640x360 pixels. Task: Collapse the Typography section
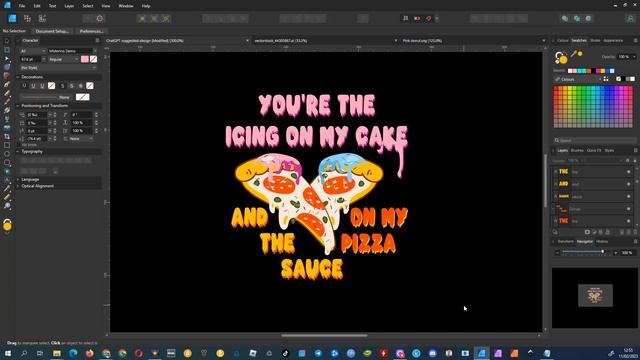pos(18,151)
